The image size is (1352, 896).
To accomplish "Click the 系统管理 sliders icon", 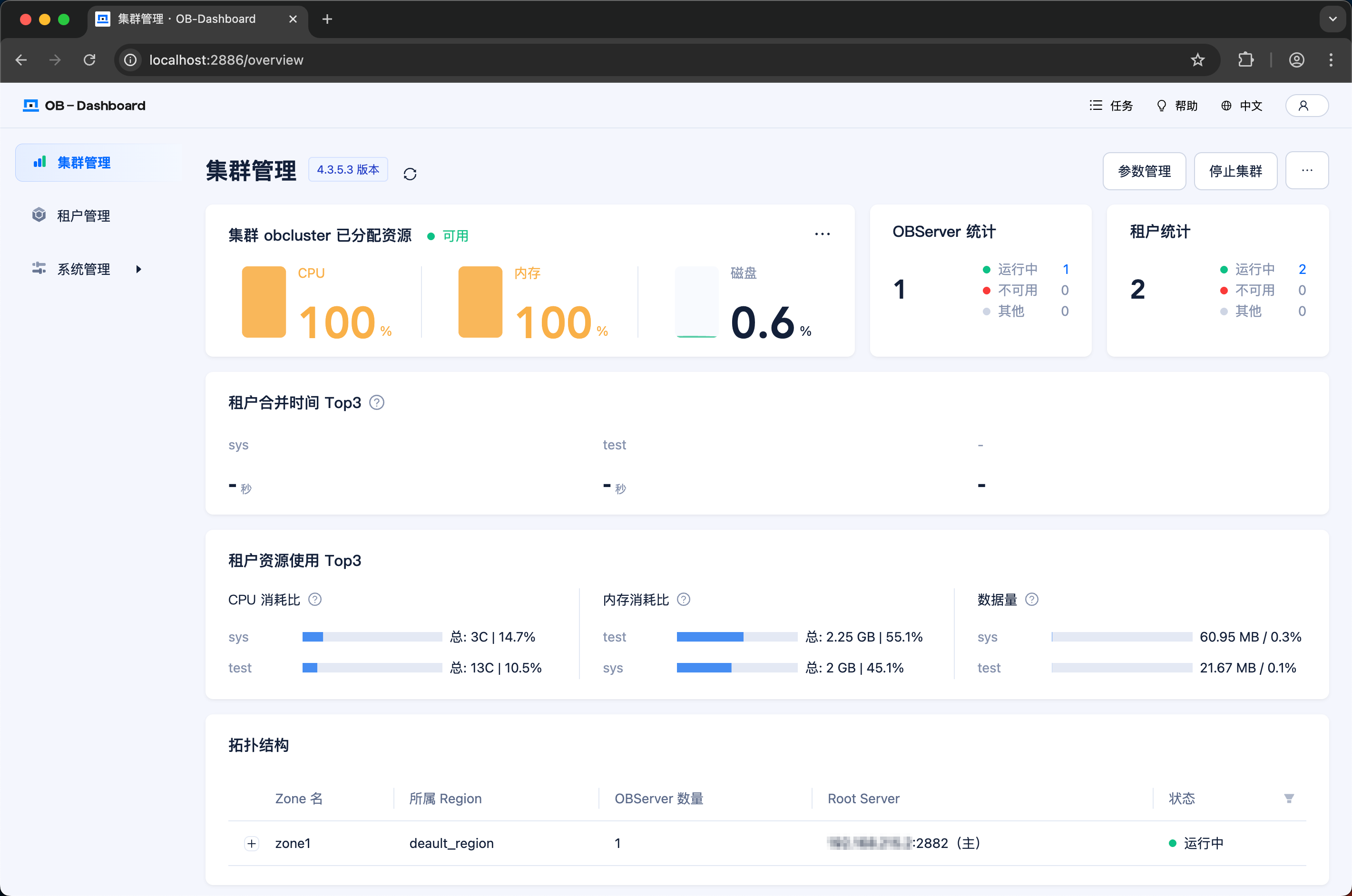I will click(x=39, y=269).
